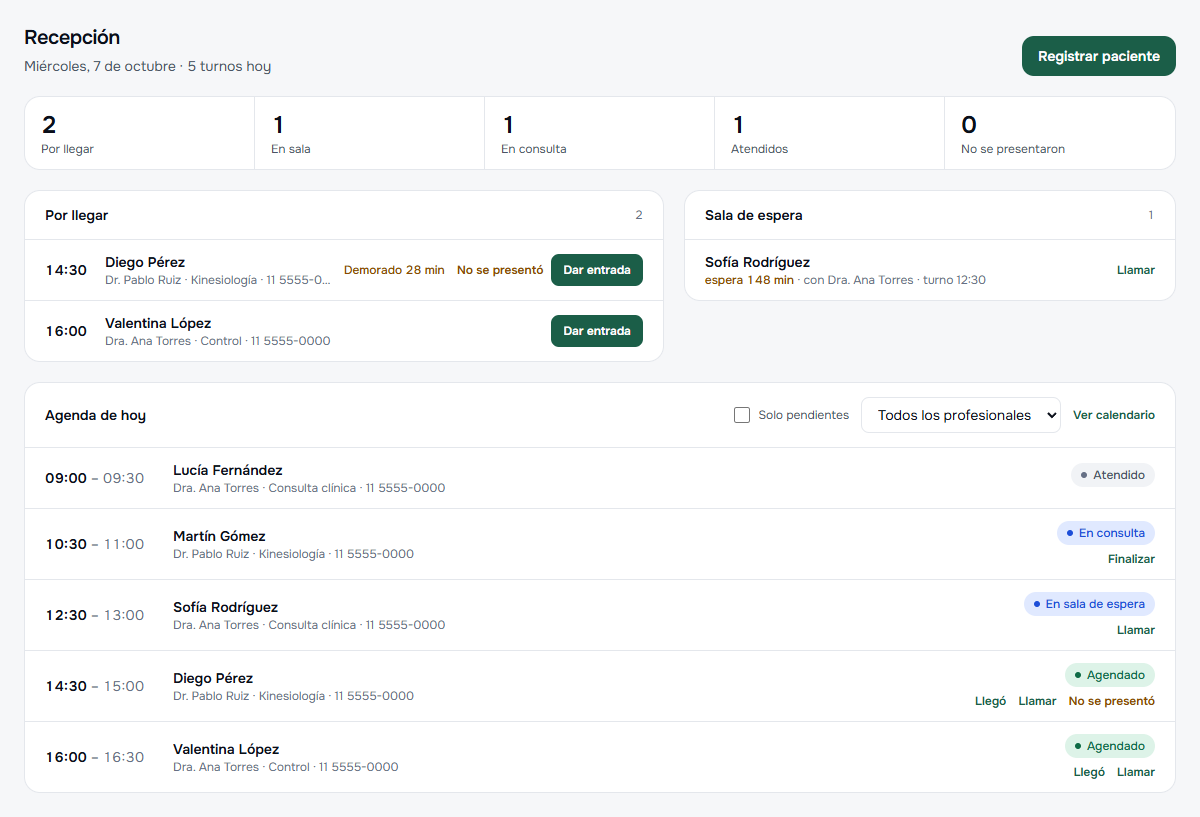Screen dimensions: 1200x817
Task: Call Sofía Rodríguez from the Sala de espera panel
Action: [1136, 270]
